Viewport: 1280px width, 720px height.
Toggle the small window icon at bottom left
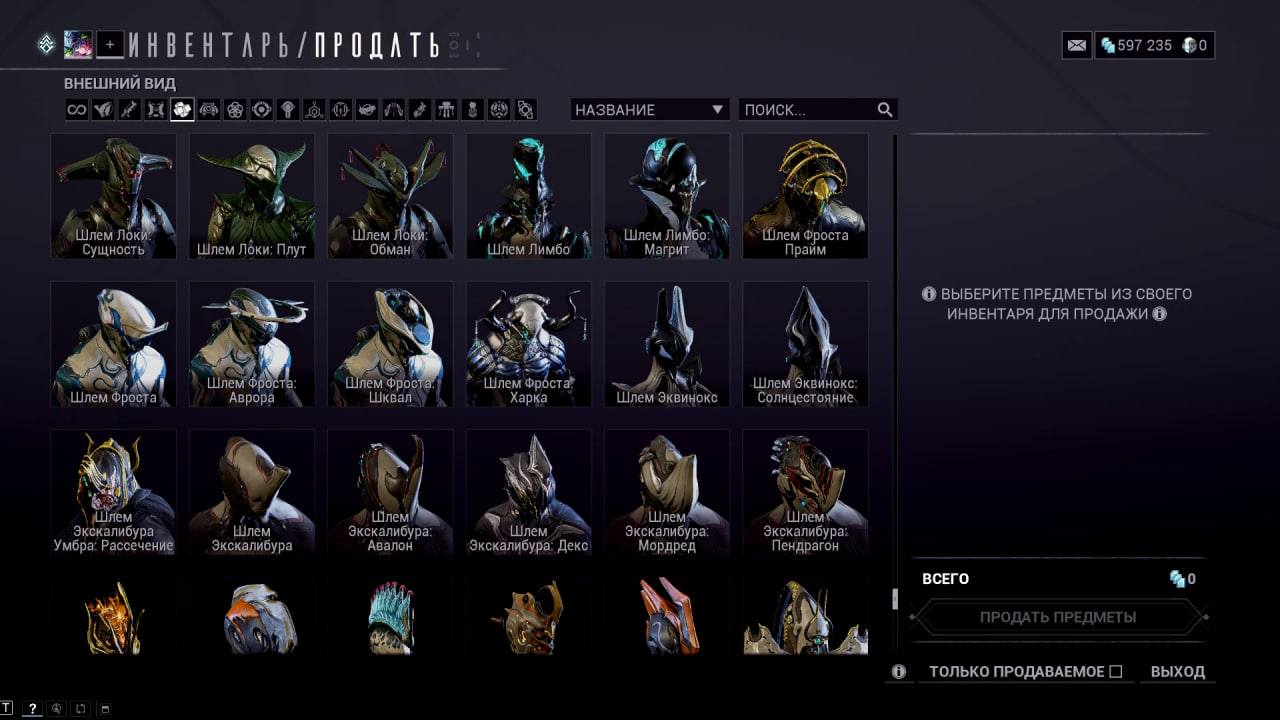pyautogui.click(x=104, y=709)
